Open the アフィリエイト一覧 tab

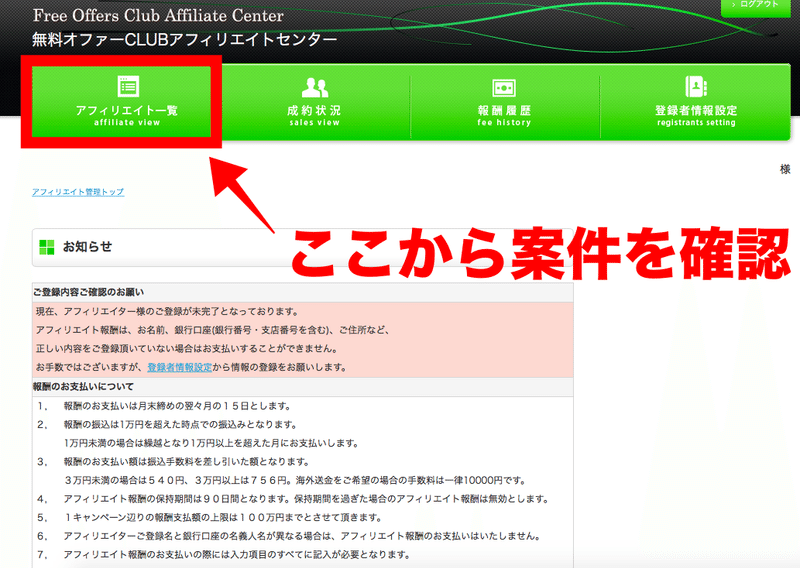(121, 102)
